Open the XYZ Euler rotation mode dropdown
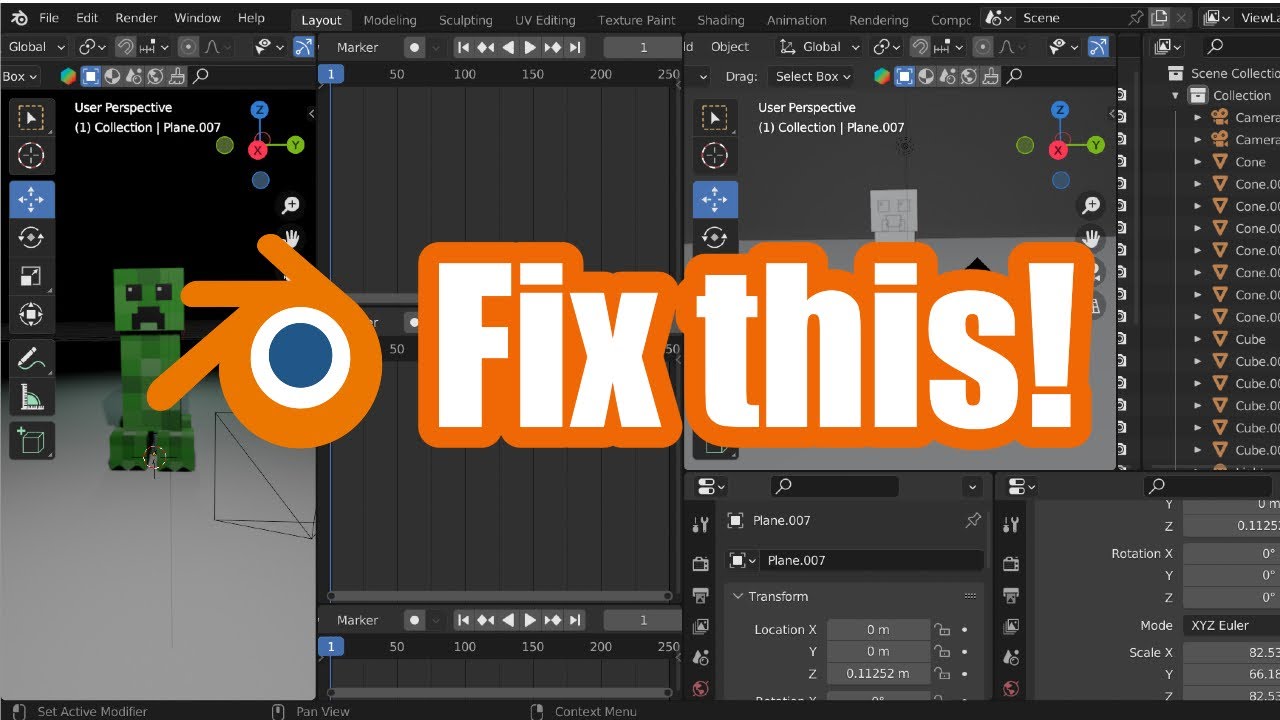The image size is (1280, 720). click(x=1231, y=625)
